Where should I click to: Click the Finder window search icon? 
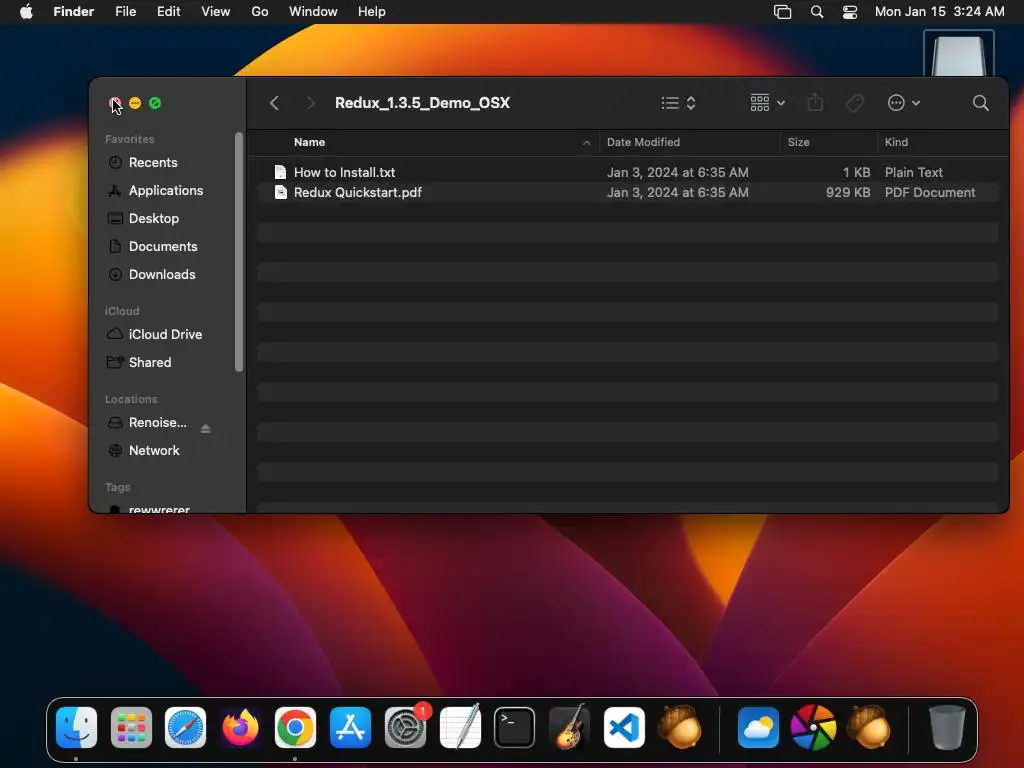point(980,103)
